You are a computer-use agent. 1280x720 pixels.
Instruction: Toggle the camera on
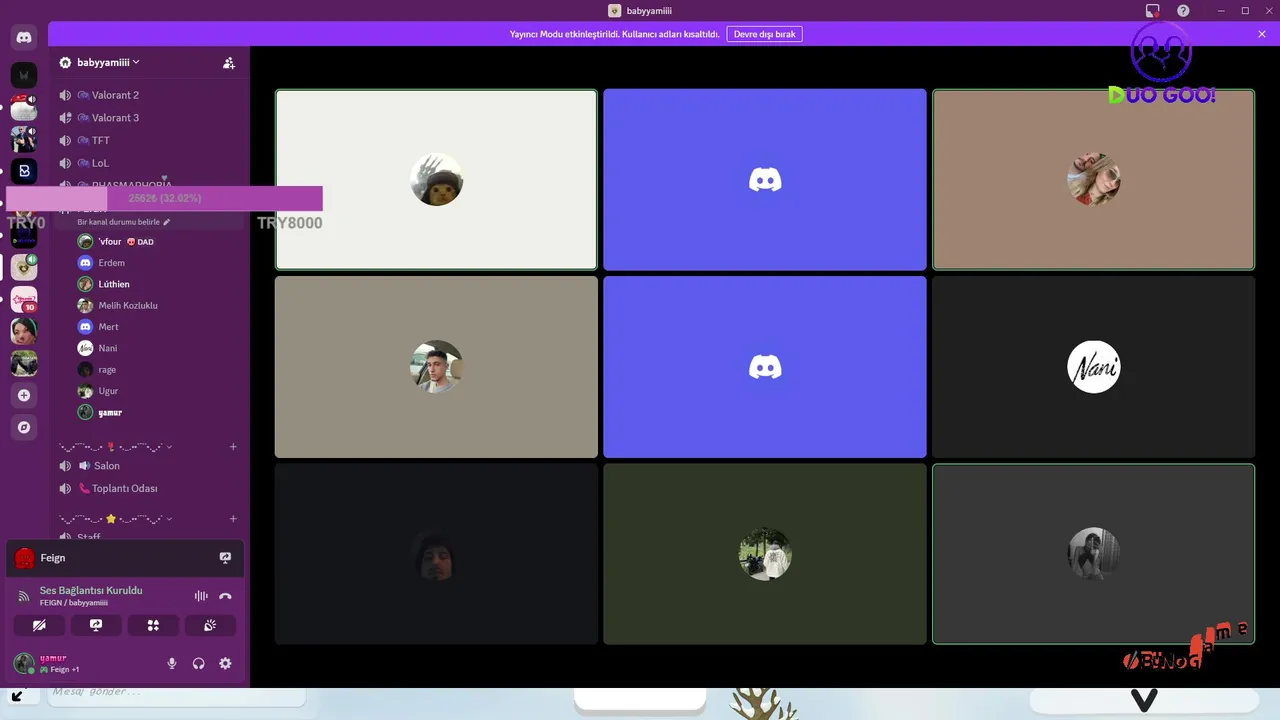(x=39, y=625)
